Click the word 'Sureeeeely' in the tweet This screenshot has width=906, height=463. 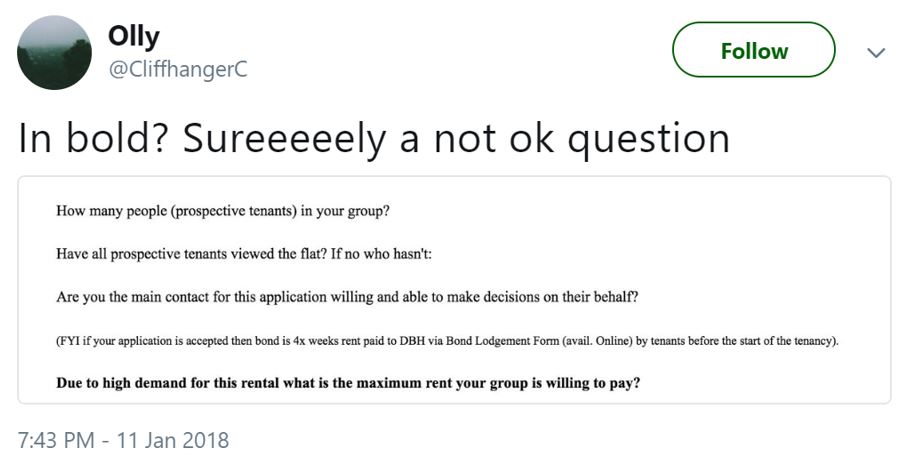coord(284,139)
